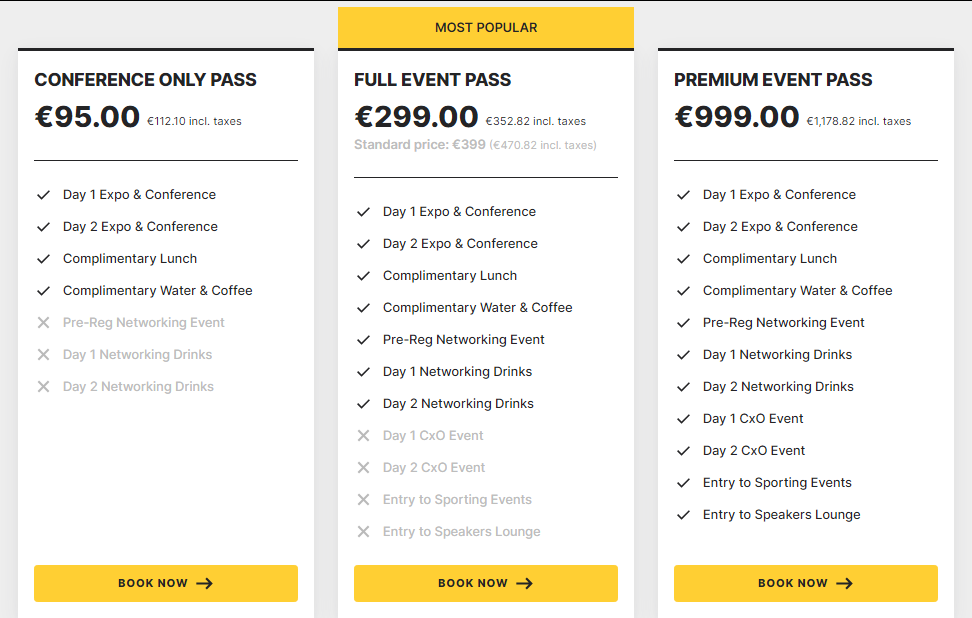Click the checkmark by Premium Day 2 CxO Event
Screen dimensions: 972x618
pos(683,451)
